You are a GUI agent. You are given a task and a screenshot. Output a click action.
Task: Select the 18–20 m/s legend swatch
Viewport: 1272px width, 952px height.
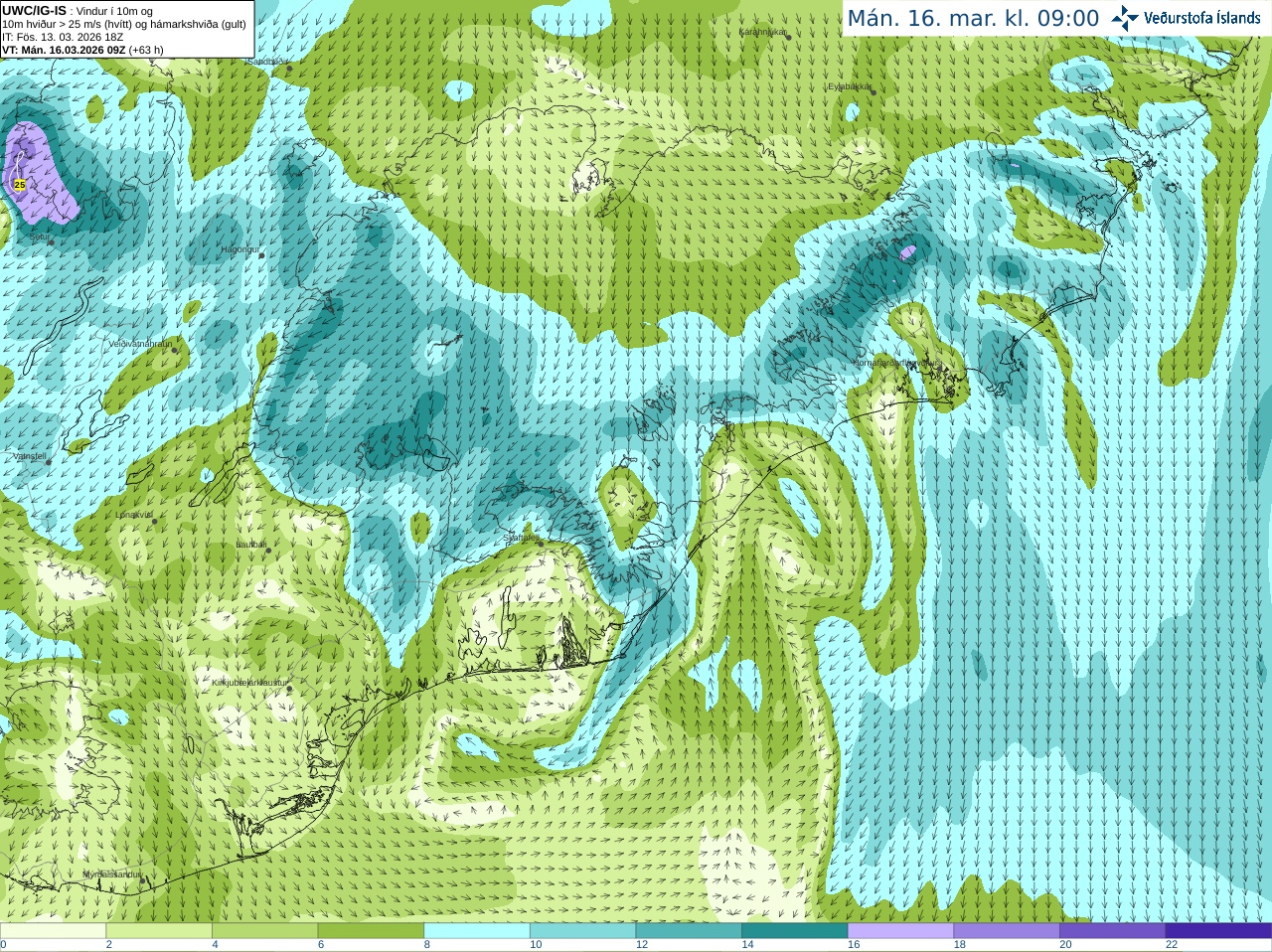(1007, 931)
